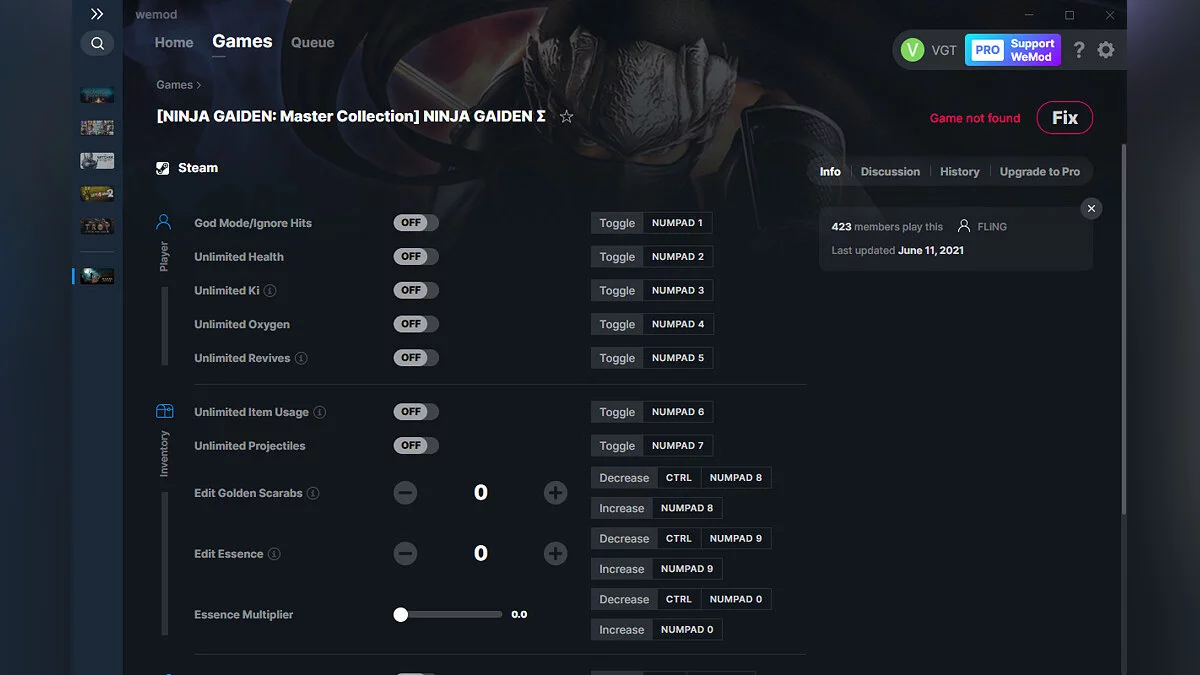Open the second game thumbnail in sidebar
The height and width of the screenshot is (675, 1200).
click(x=97, y=127)
